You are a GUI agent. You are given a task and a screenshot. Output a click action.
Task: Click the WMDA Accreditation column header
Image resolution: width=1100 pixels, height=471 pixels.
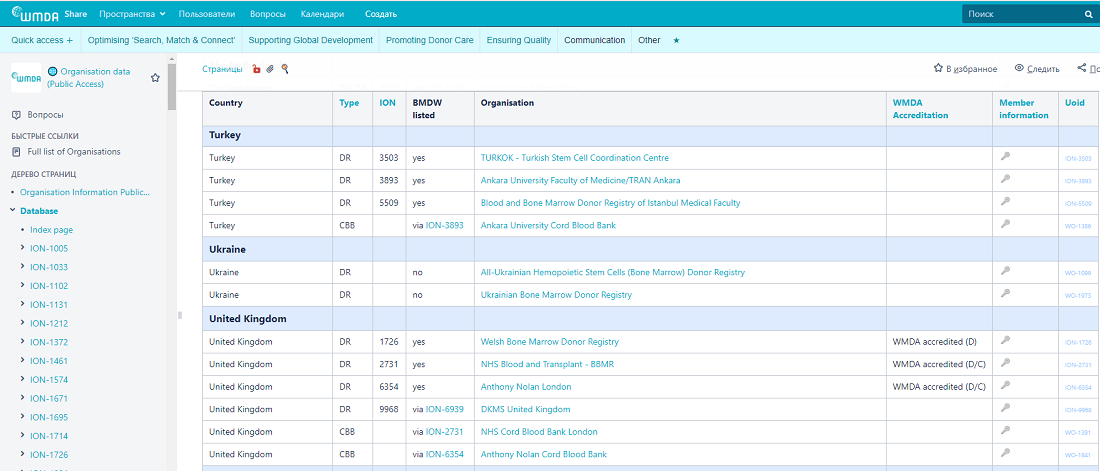click(920, 109)
